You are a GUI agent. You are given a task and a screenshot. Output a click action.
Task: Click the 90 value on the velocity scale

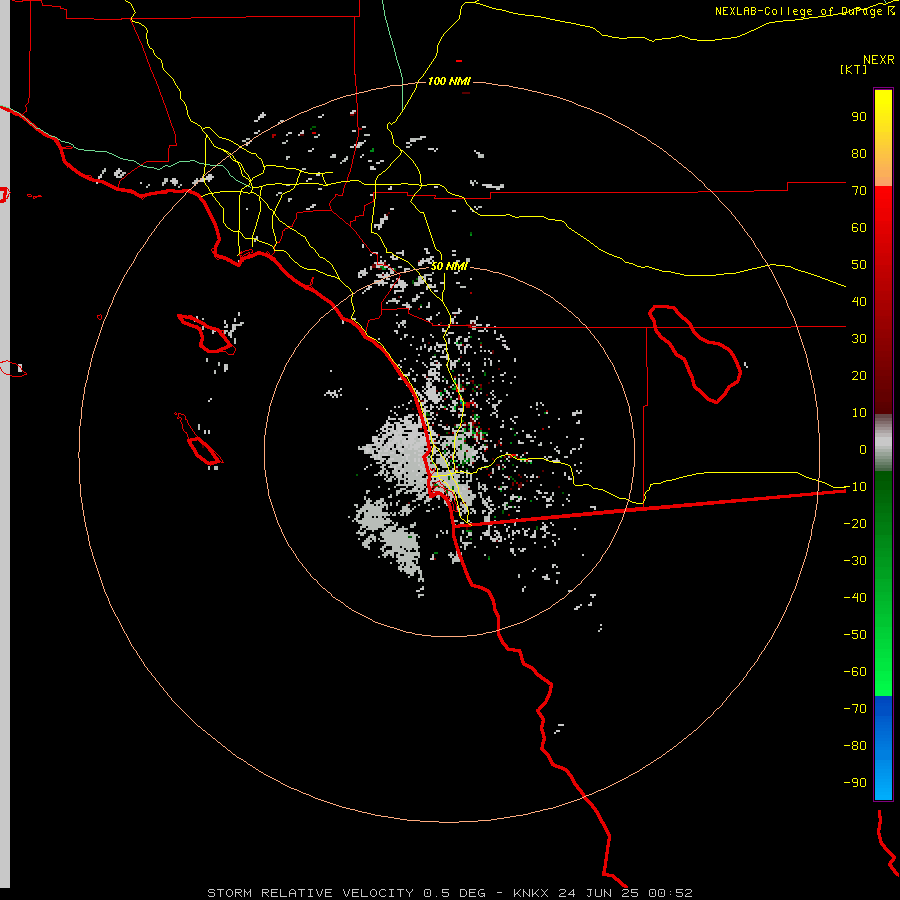pos(859,117)
